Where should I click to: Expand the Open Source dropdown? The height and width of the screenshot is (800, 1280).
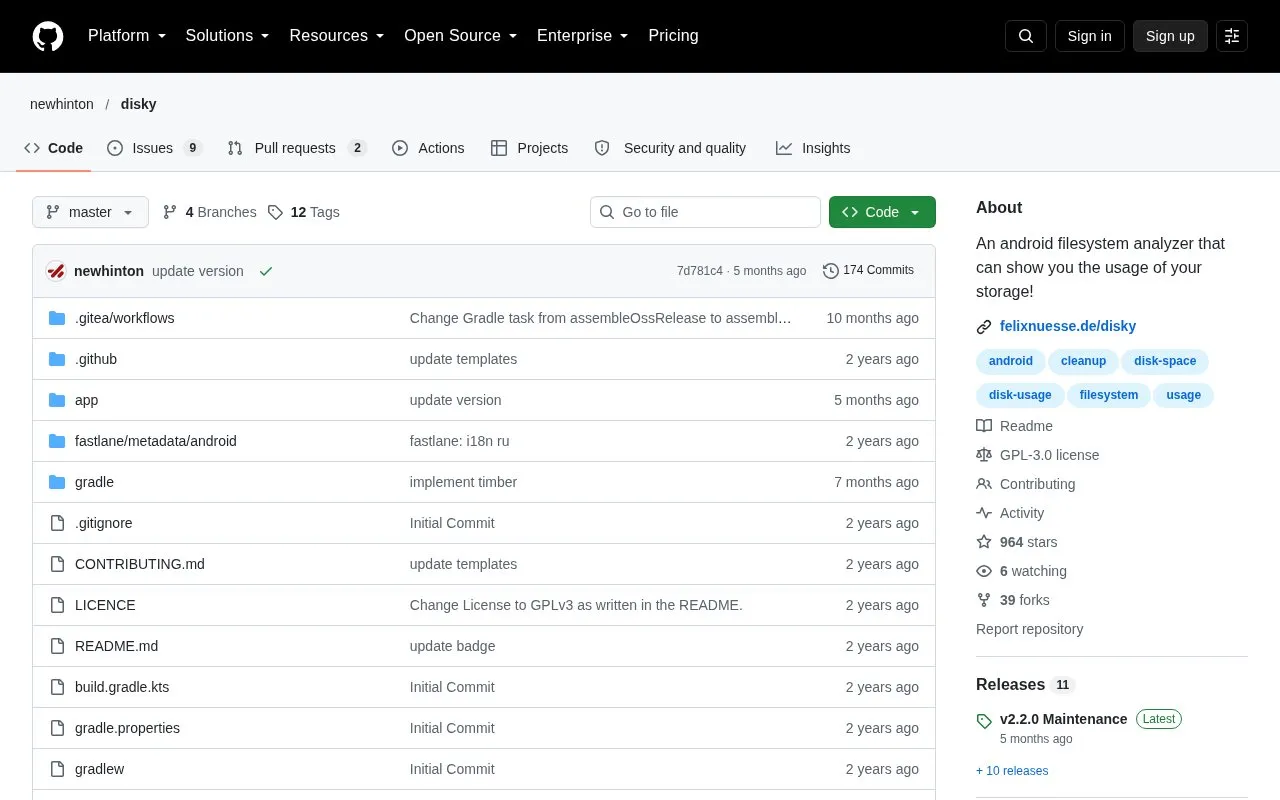coord(461,36)
